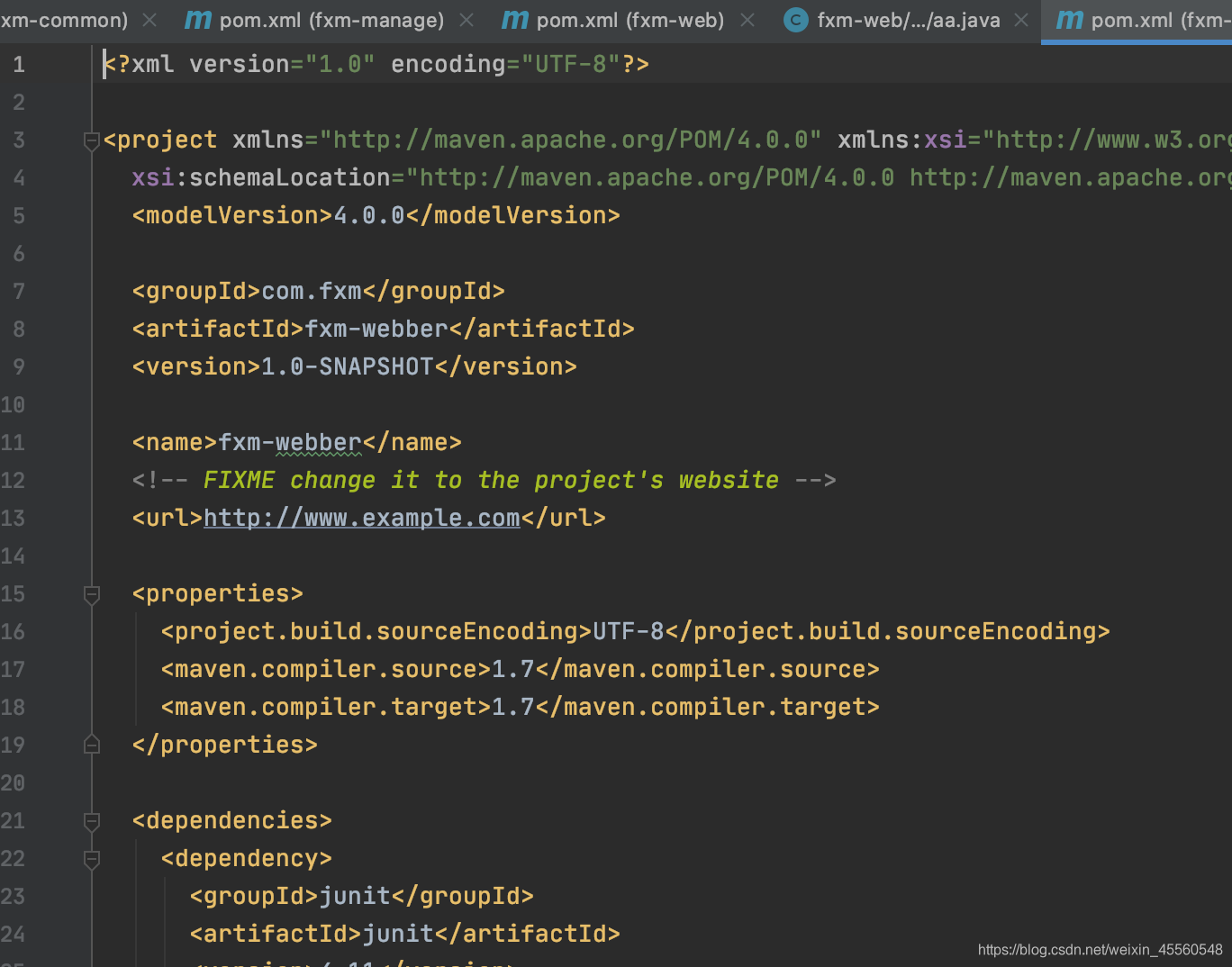Click the xm-common tab label
The height and width of the screenshot is (967, 1232).
pyautogui.click(x=64, y=20)
